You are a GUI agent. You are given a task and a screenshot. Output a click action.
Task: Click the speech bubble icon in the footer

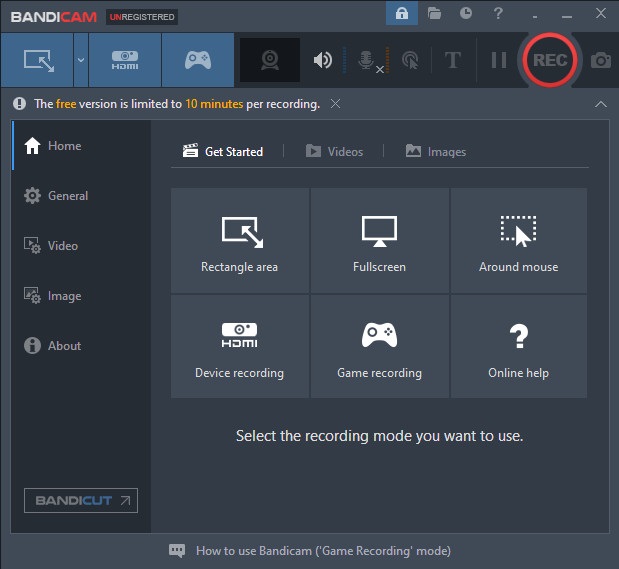[x=177, y=550]
